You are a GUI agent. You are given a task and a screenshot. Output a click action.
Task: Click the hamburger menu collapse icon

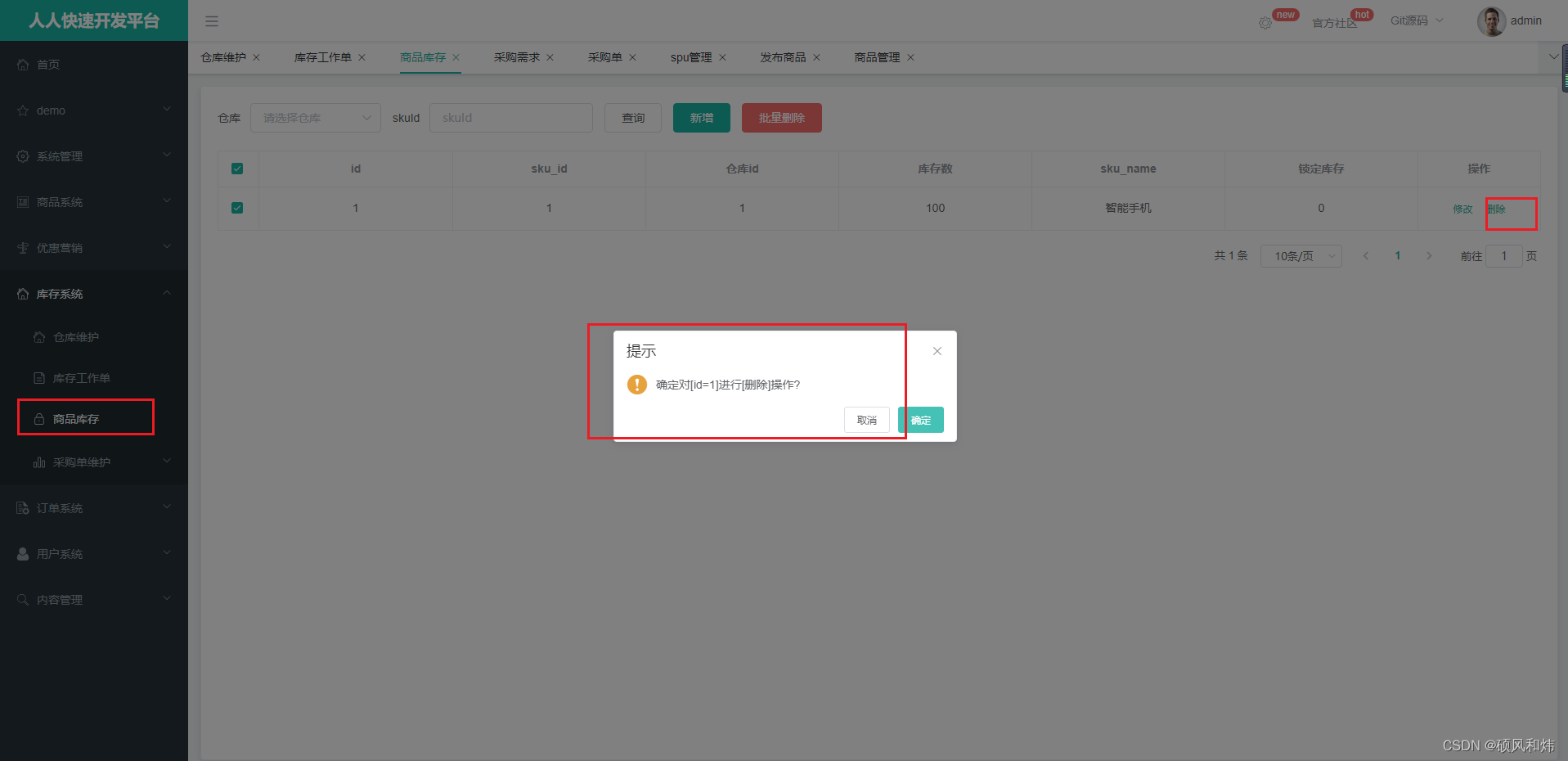coord(211,21)
